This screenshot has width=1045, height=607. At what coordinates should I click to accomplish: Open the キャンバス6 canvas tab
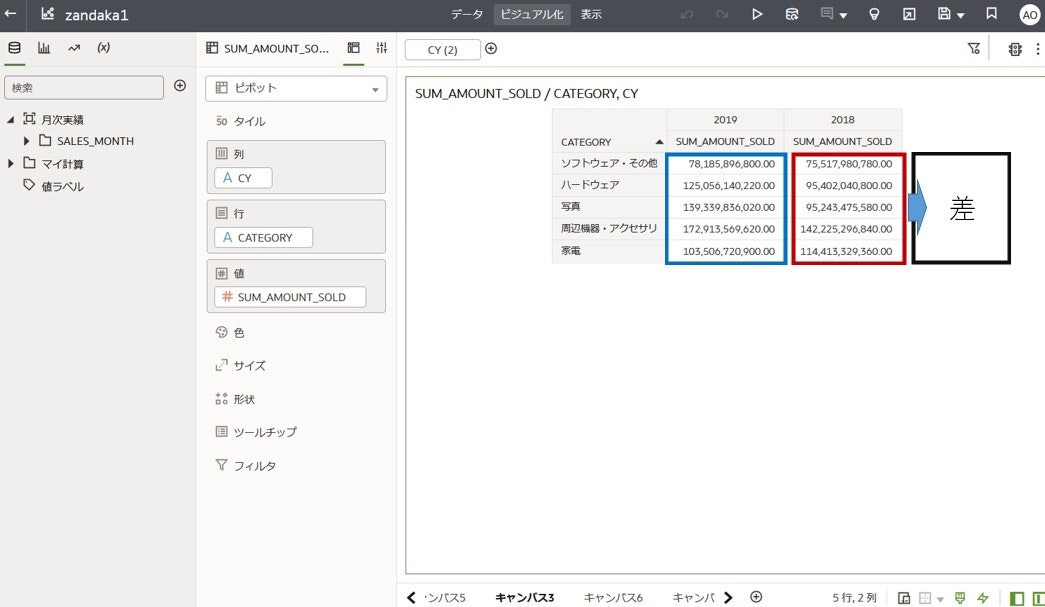point(613,598)
